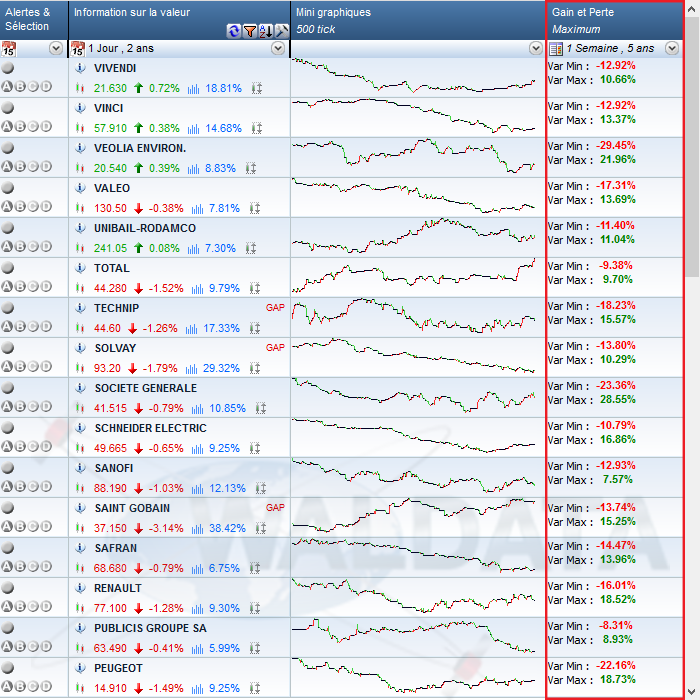Open the UNIBAIL-RODAMCO stock name

point(145,228)
